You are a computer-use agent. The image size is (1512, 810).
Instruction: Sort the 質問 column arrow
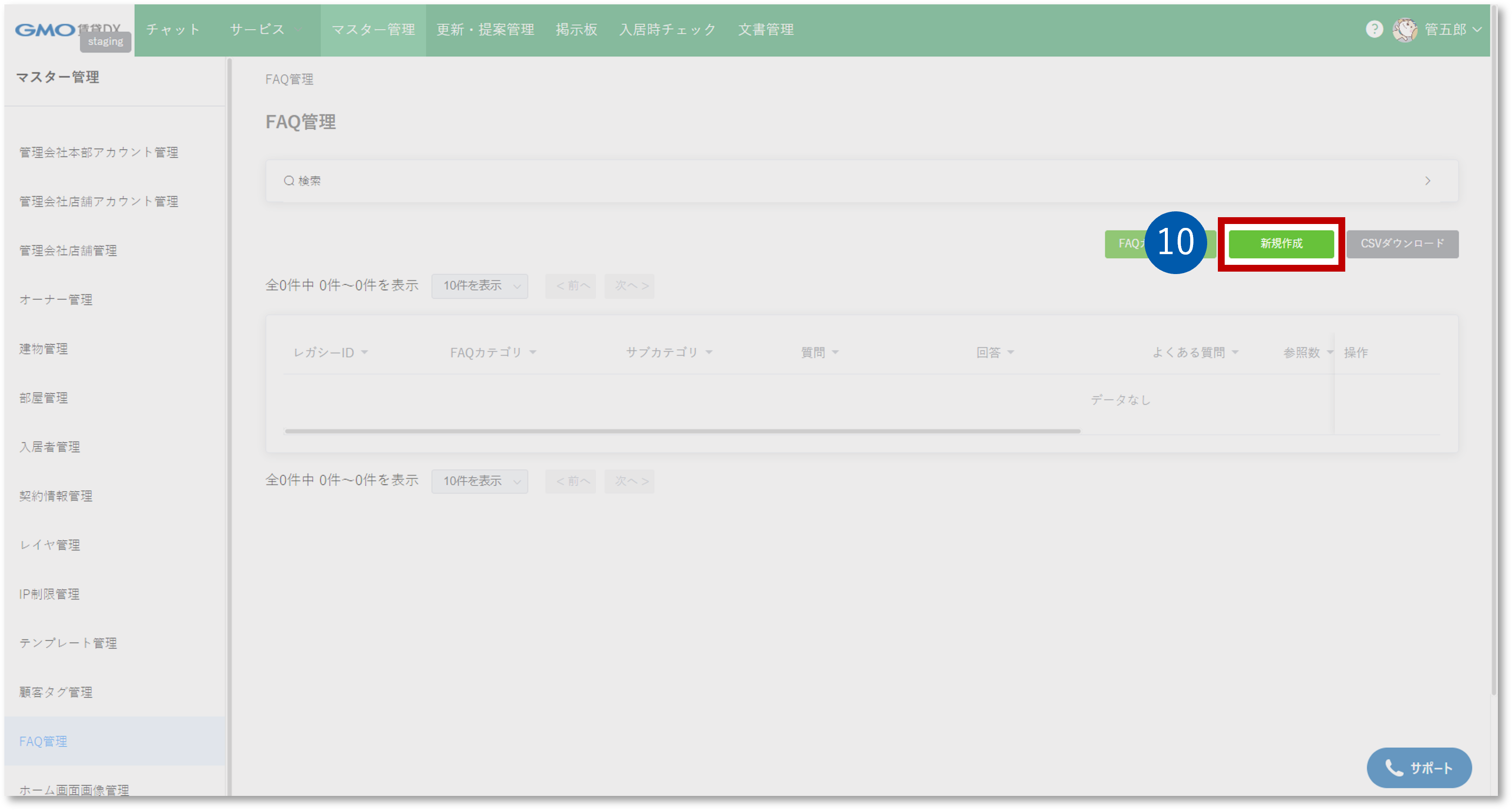(x=835, y=352)
